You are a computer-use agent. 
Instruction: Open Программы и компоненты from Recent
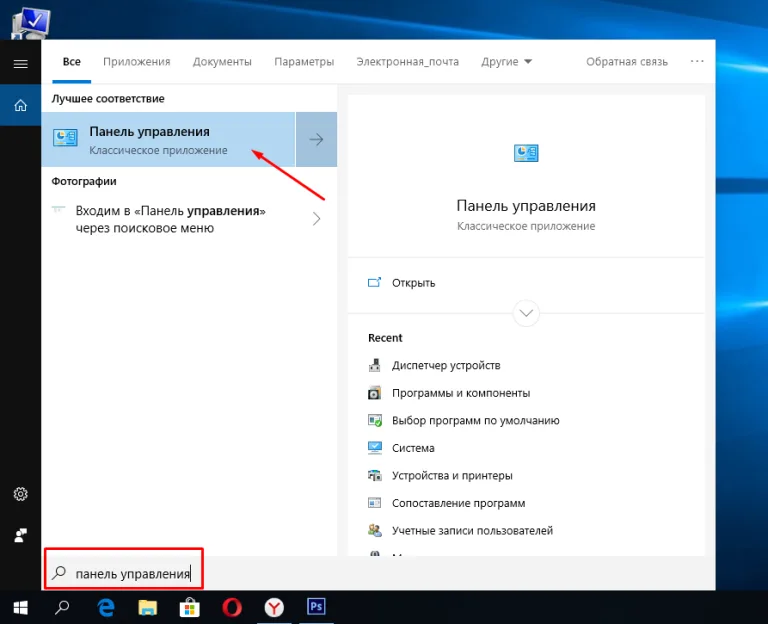(461, 393)
